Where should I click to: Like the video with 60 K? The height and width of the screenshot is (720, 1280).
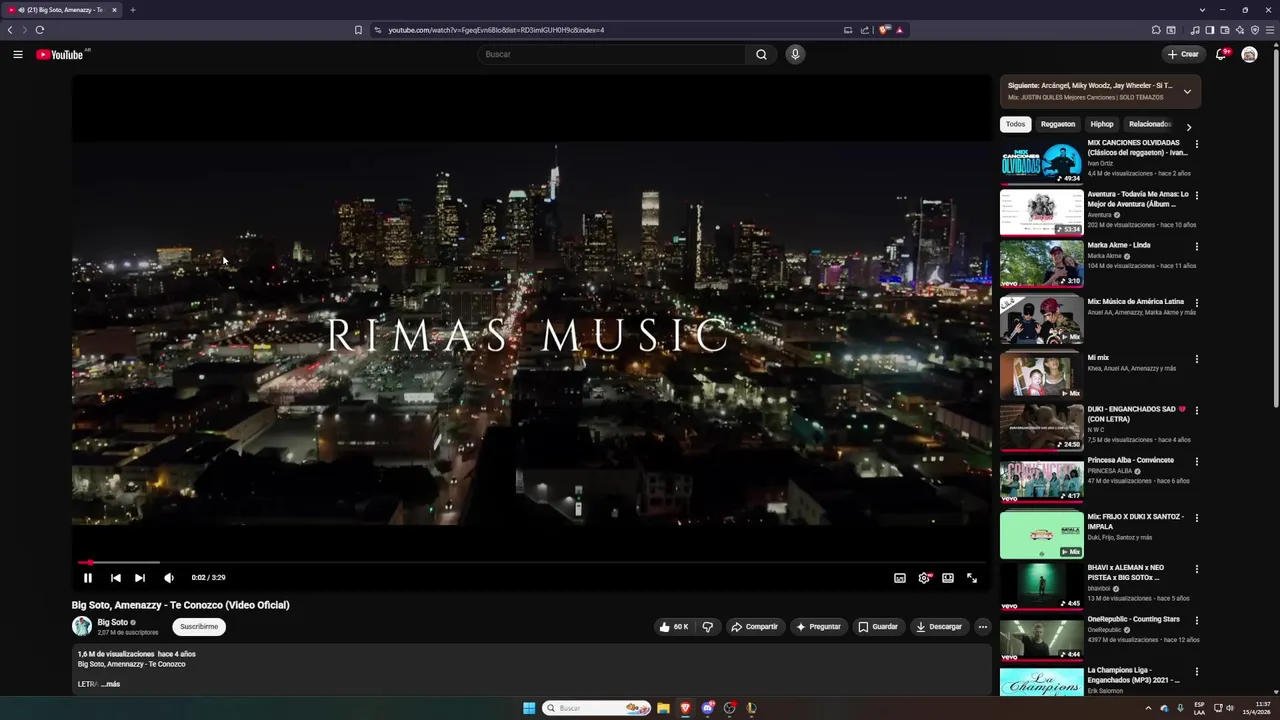[673, 627]
